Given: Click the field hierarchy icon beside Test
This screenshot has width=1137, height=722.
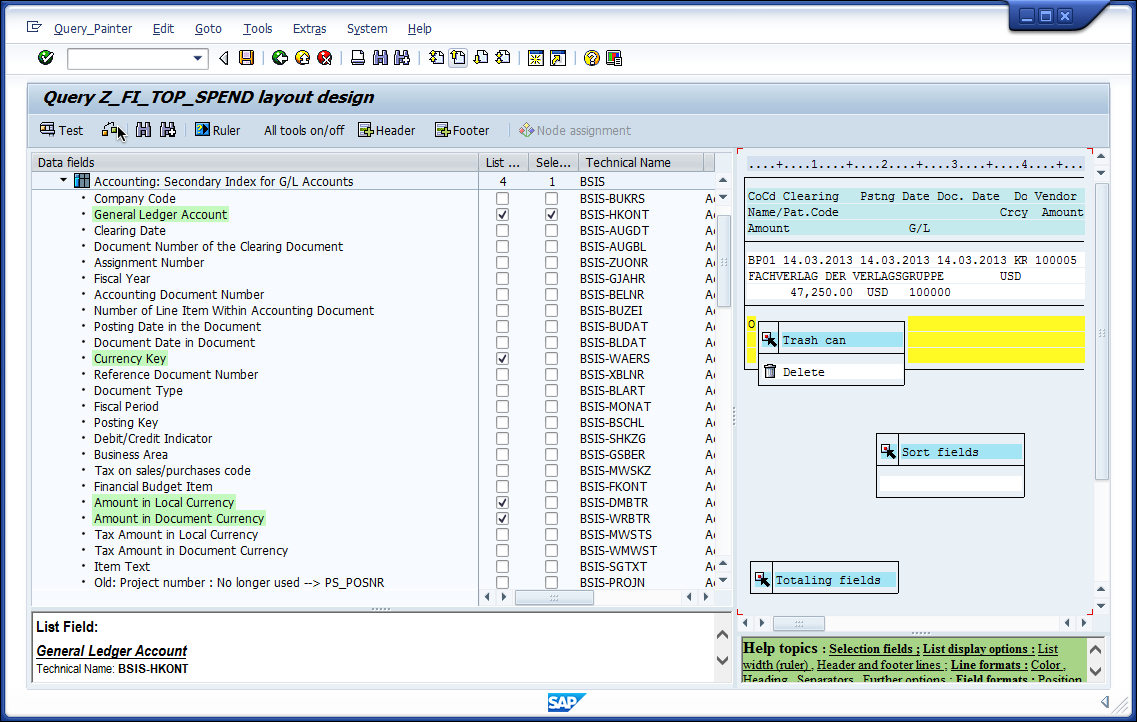Looking at the screenshot, I should tap(110, 130).
